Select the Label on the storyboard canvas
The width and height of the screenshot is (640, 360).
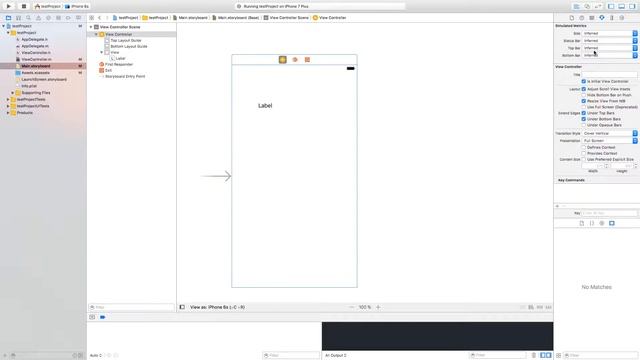pos(265,106)
